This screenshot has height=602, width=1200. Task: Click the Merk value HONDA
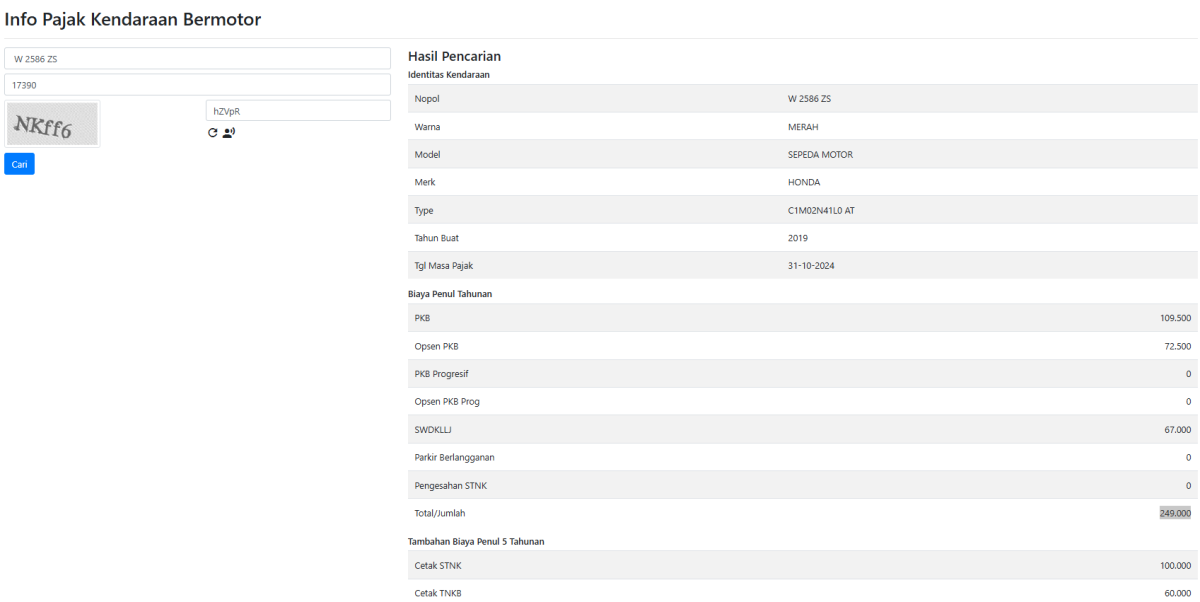[x=803, y=183]
